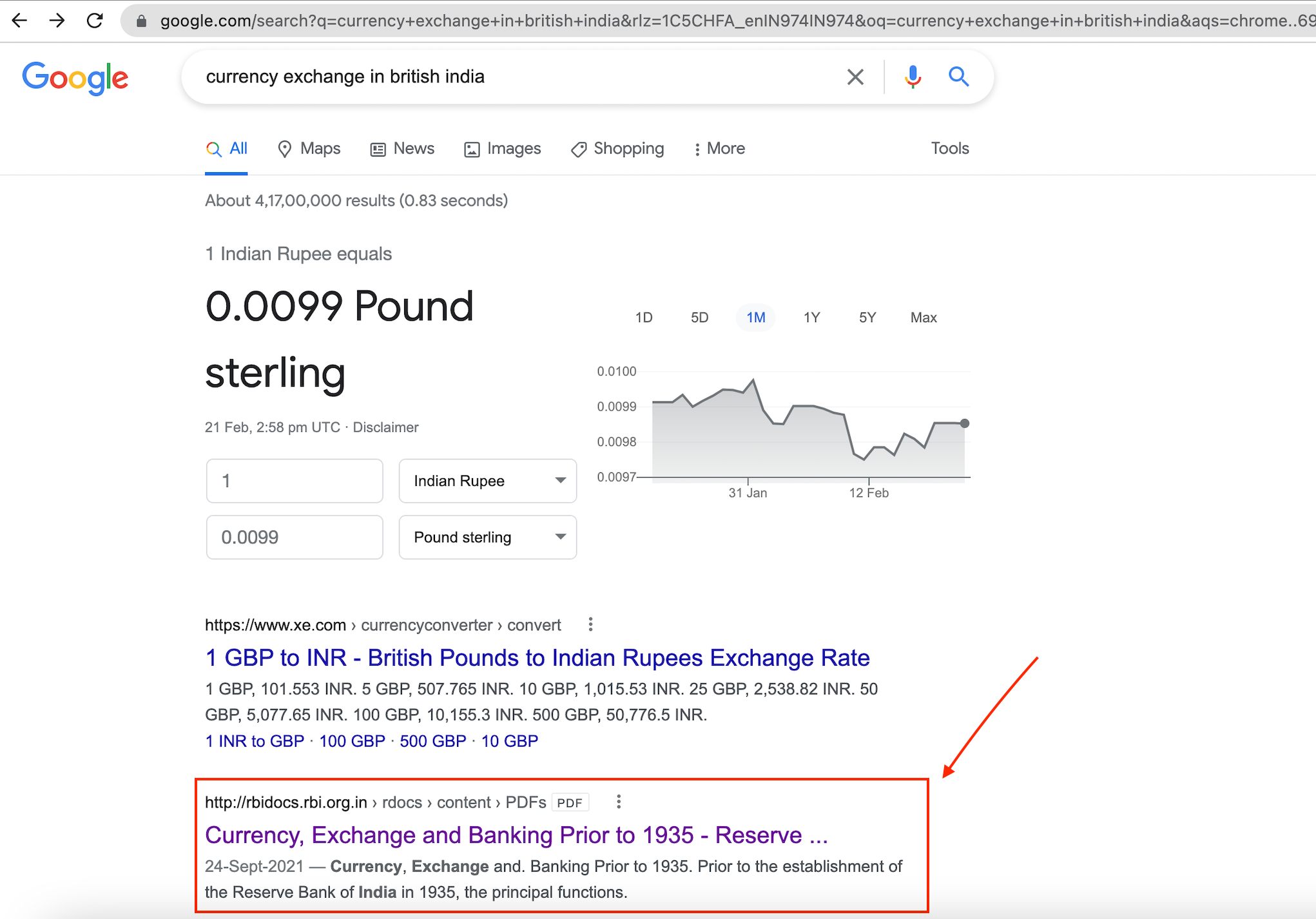Open options menu on the xe.com result
Image resolution: width=1316 pixels, height=919 pixels.
[x=590, y=624]
